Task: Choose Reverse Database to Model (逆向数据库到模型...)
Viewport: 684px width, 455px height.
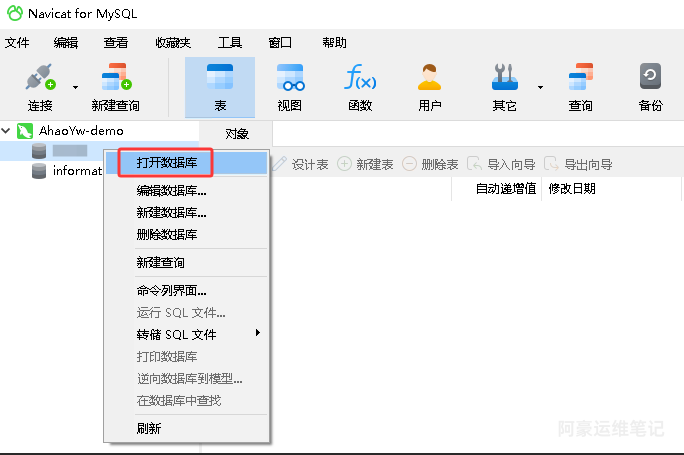Action: tap(186, 379)
